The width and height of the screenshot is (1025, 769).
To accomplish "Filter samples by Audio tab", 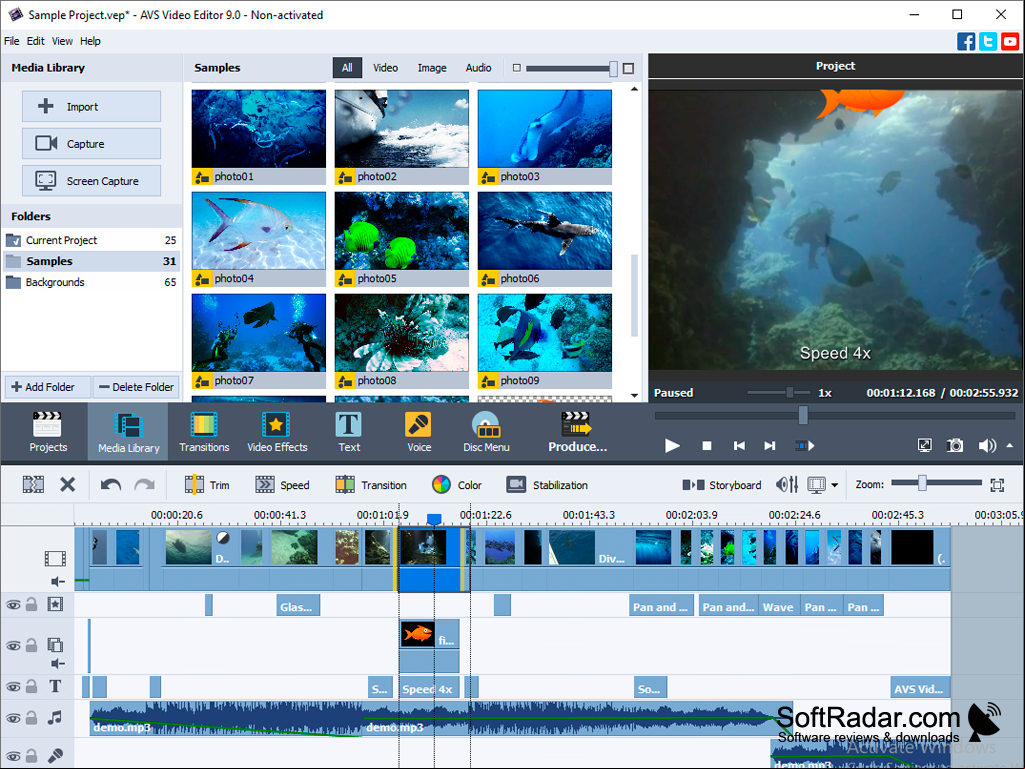I will (479, 68).
